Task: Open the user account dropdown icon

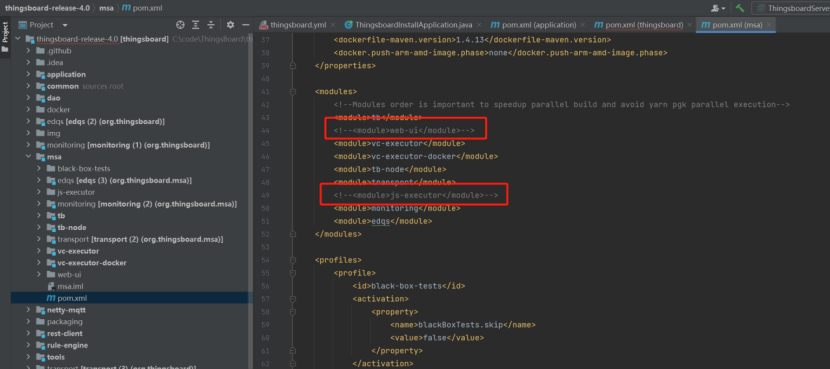Action: click(718, 8)
